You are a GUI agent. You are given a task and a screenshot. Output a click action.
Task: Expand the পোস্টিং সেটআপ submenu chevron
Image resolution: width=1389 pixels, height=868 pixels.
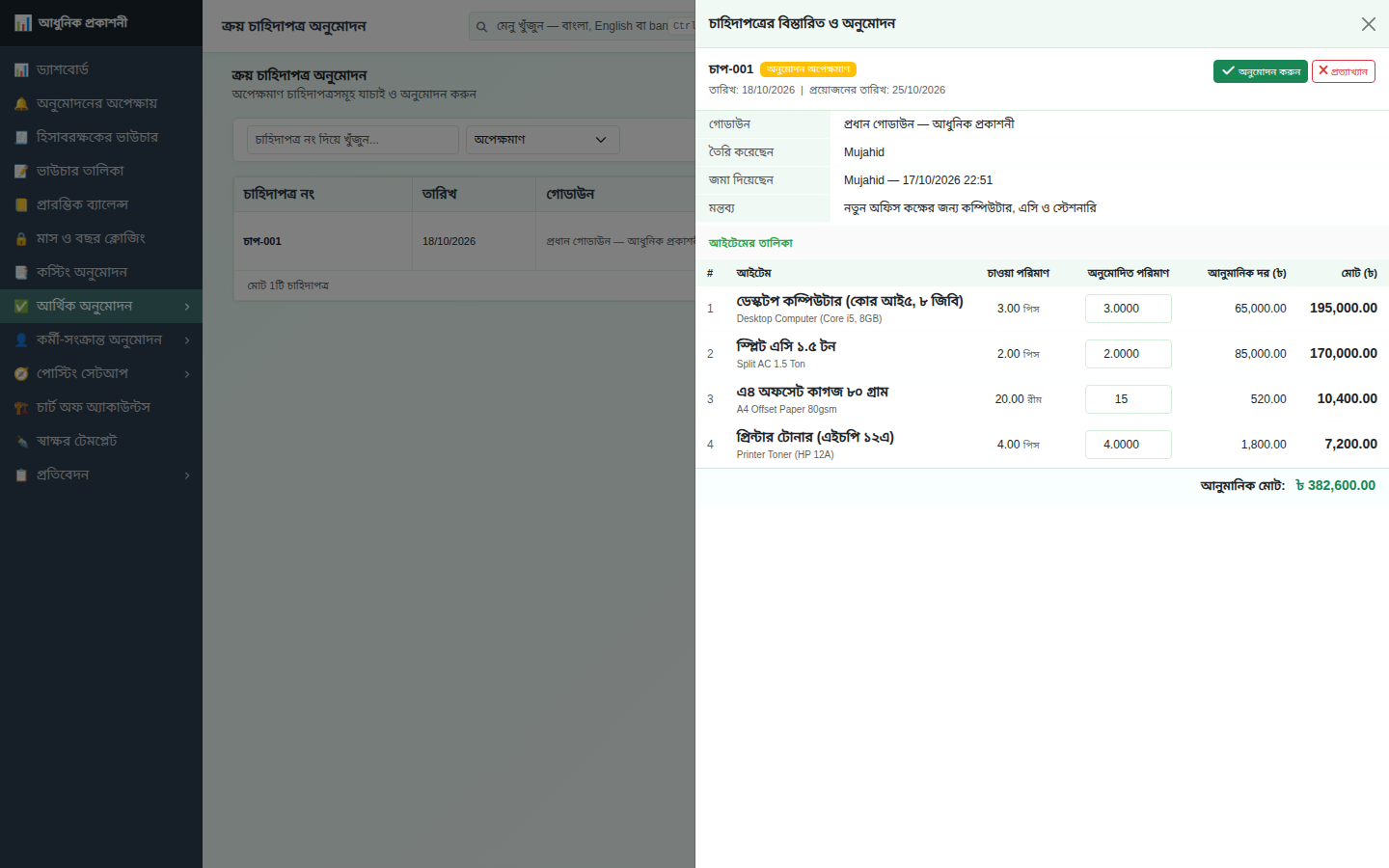[187, 374]
